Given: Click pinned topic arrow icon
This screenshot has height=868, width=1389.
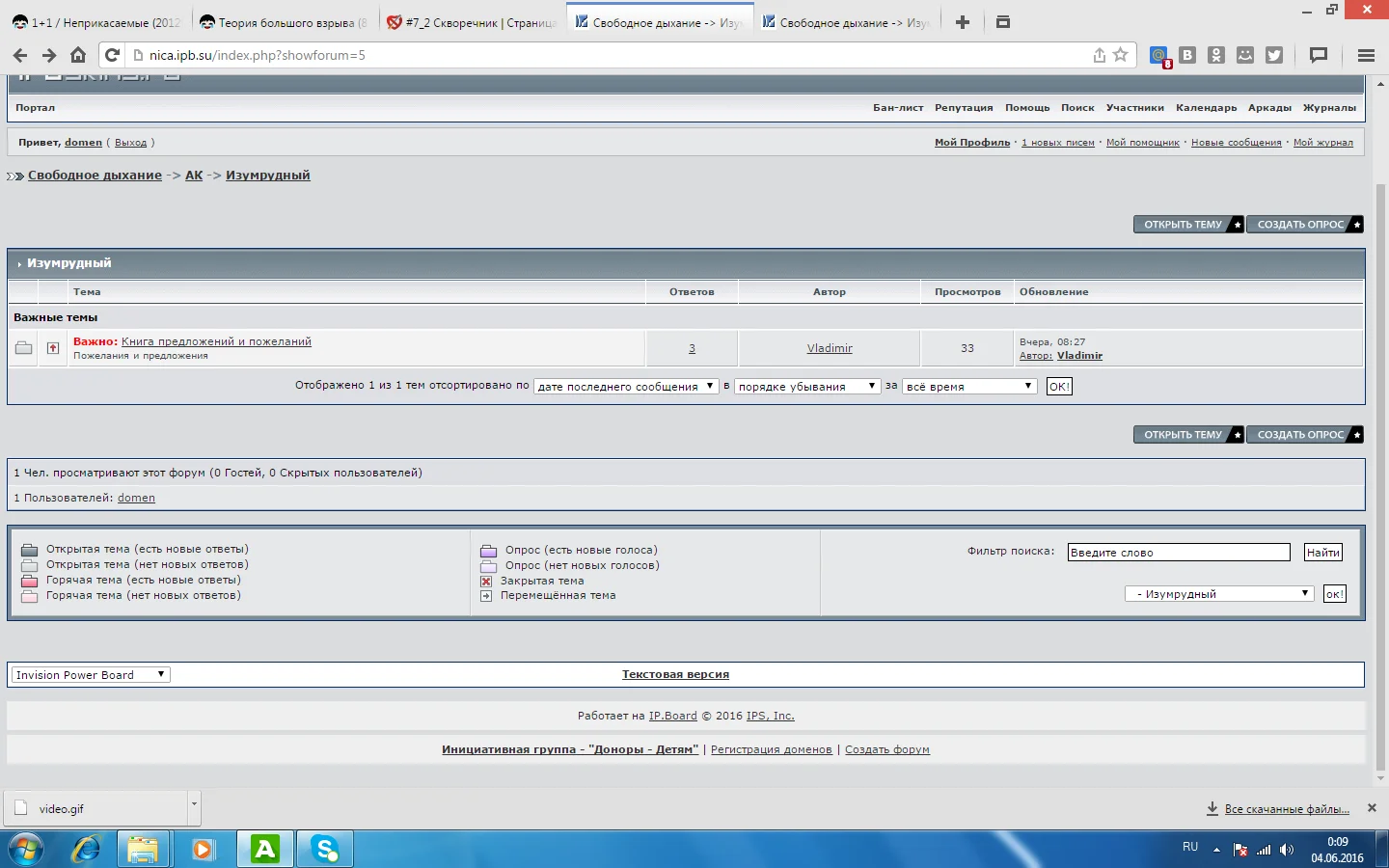Looking at the screenshot, I should 53,348.
